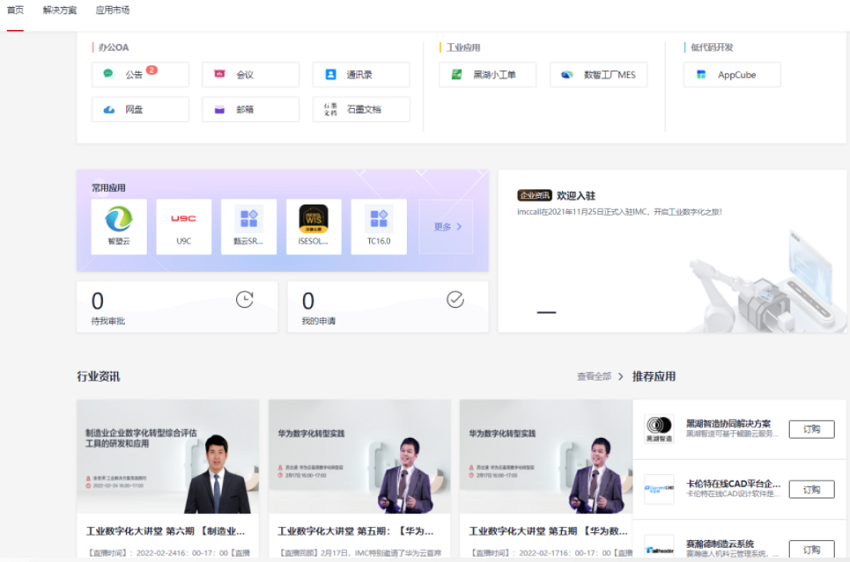Open the 甄云SR... app tile
Viewport: 850px width, 562px height.
pyautogui.click(x=249, y=227)
